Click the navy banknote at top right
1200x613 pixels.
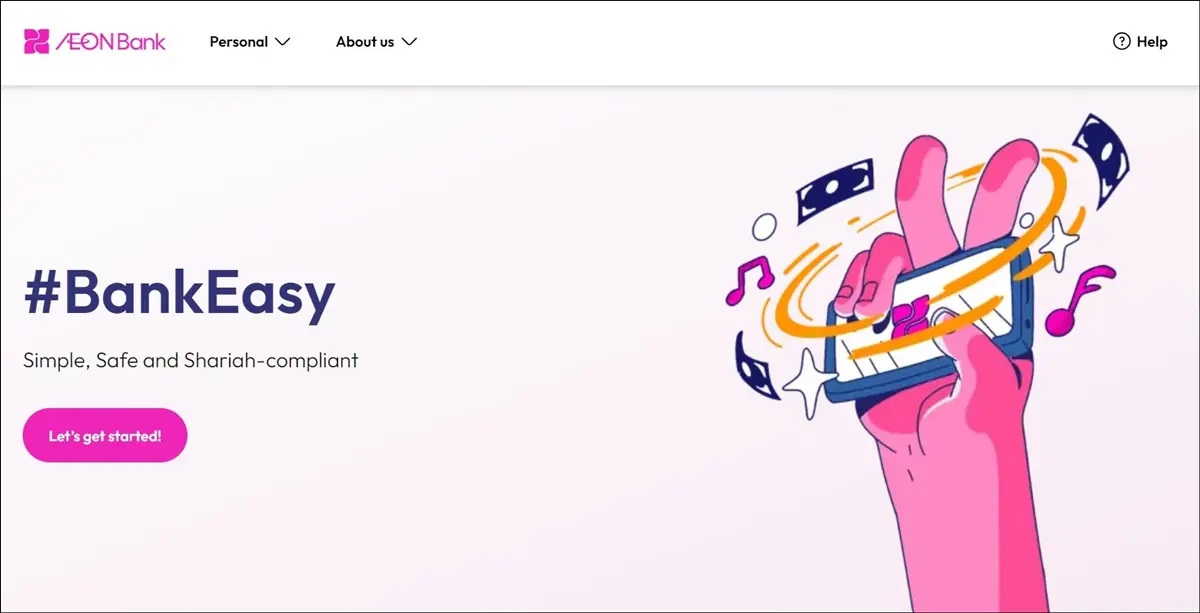tap(1102, 159)
